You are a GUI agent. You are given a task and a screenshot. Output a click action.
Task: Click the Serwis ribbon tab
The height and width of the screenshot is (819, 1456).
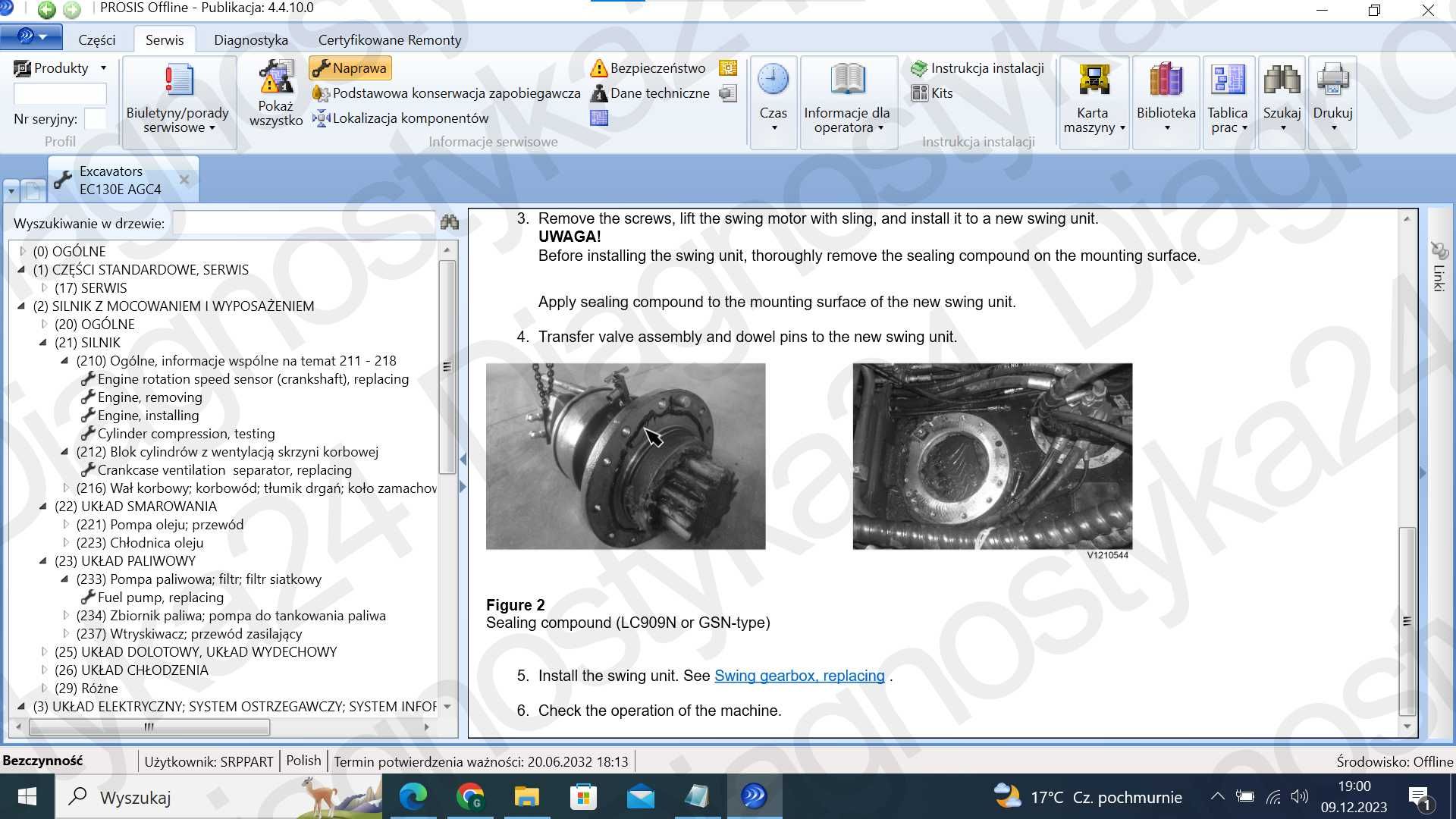[x=164, y=40]
